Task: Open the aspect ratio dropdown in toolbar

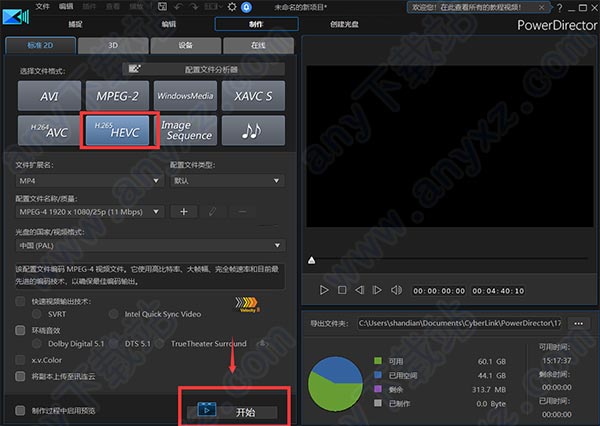Action: coord(213,7)
